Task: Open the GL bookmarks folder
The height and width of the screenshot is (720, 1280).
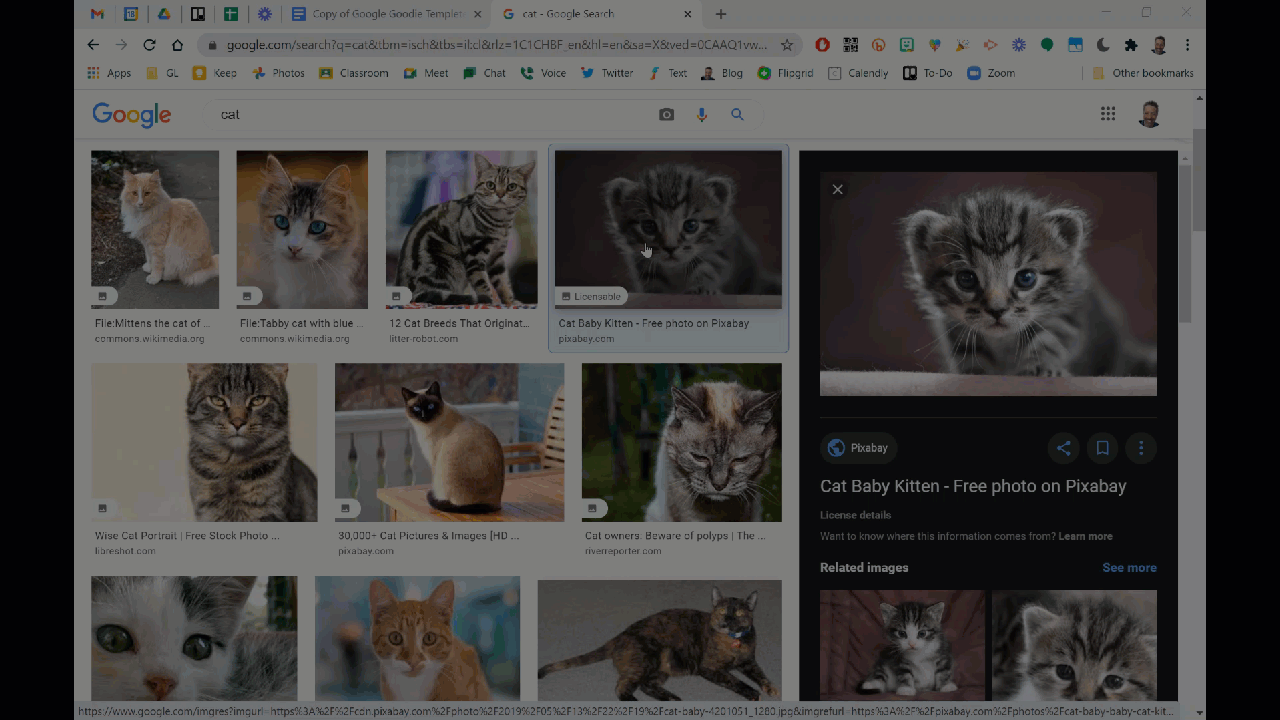Action: pyautogui.click(x=163, y=73)
